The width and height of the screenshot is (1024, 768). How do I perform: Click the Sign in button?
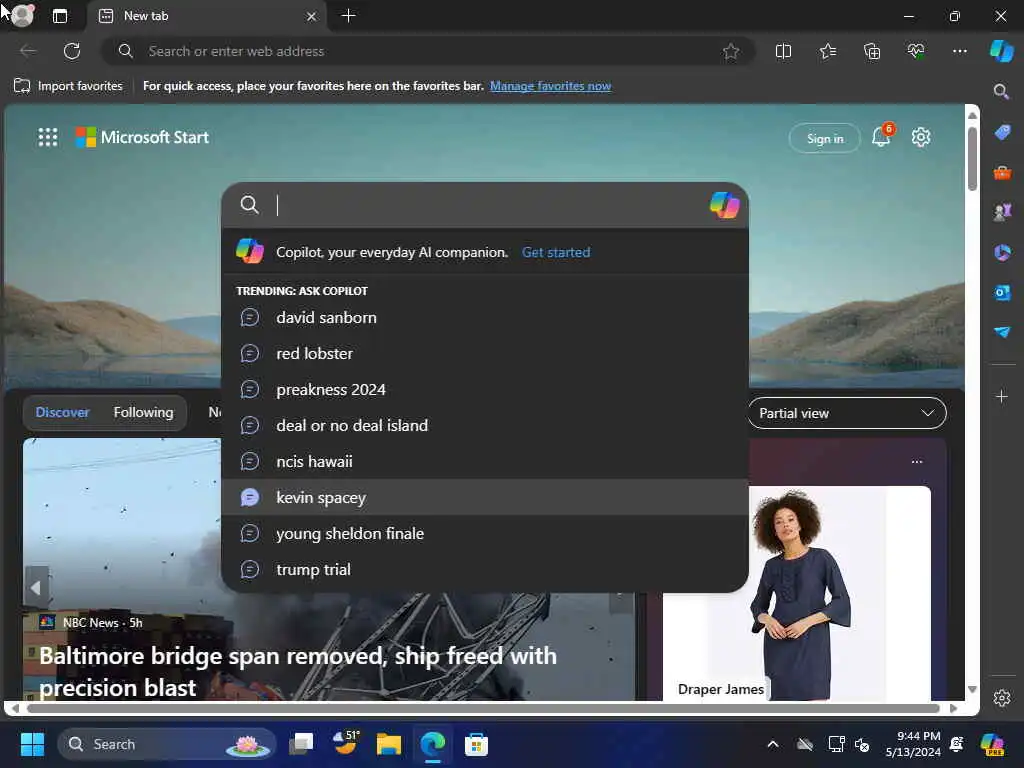click(x=825, y=138)
